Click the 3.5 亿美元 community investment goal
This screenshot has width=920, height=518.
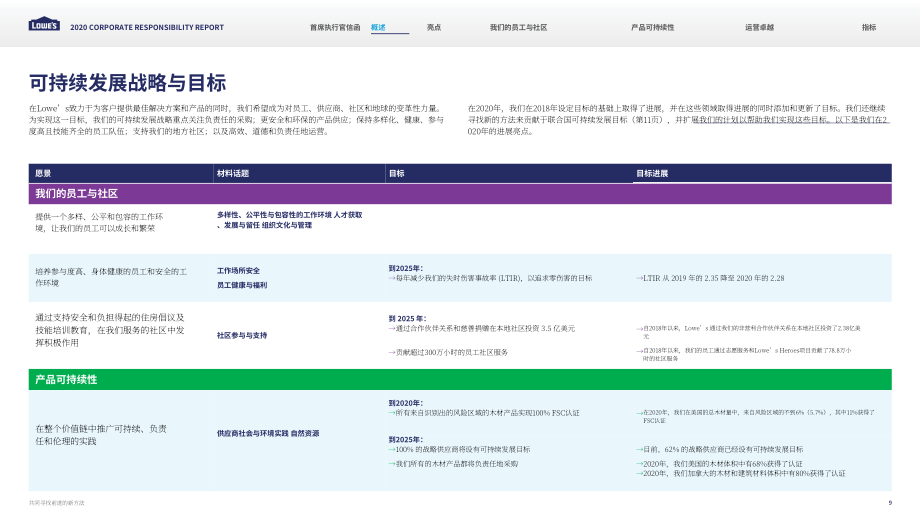482,329
